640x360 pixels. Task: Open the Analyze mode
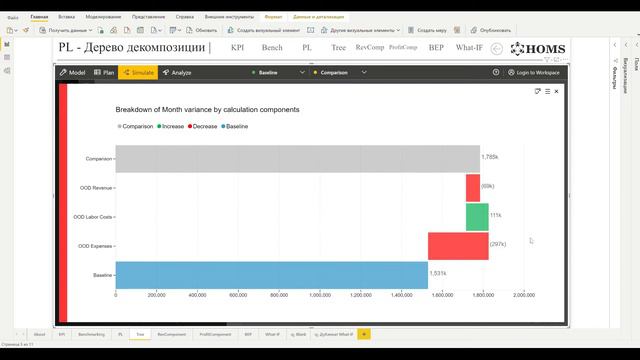177,73
